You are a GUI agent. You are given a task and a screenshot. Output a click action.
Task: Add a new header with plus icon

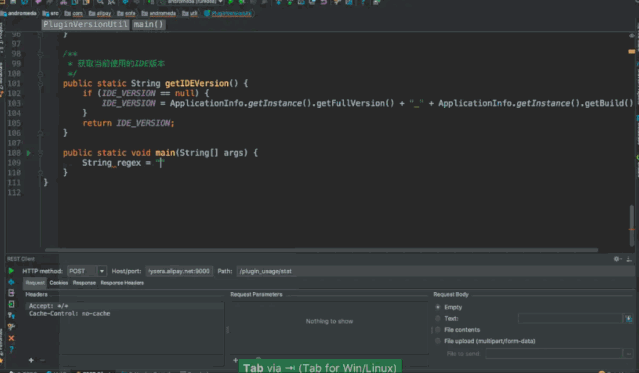coord(31,360)
